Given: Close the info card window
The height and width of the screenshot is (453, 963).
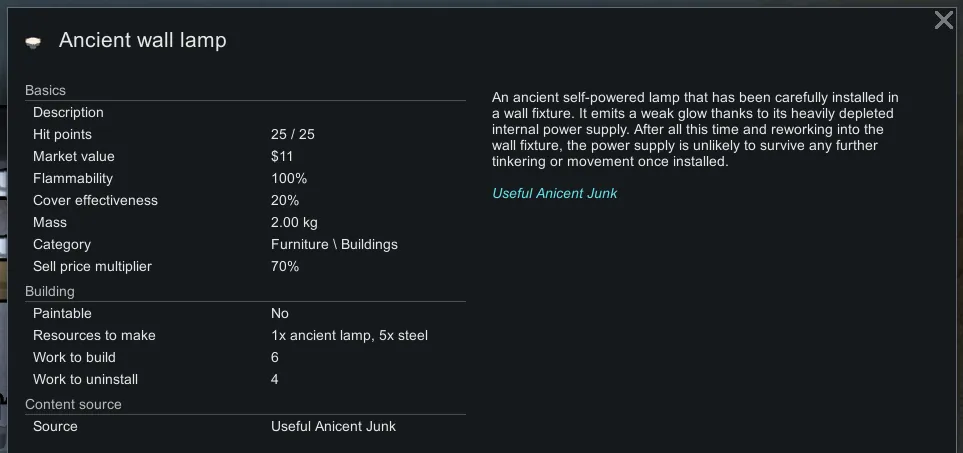Looking at the screenshot, I should 943,21.
